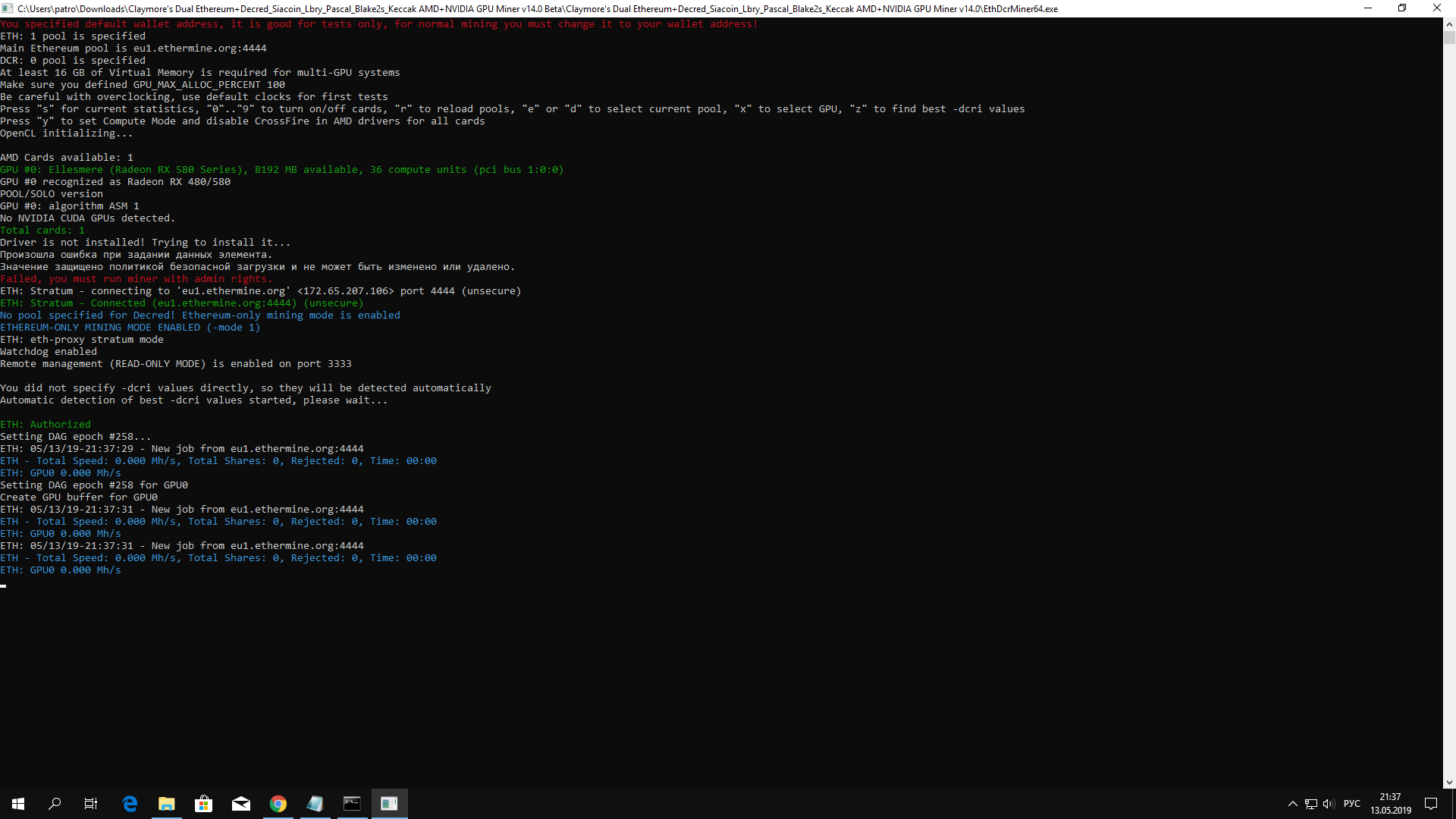Restore down the miner console window
1456x819 pixels.
[1402, 8]
